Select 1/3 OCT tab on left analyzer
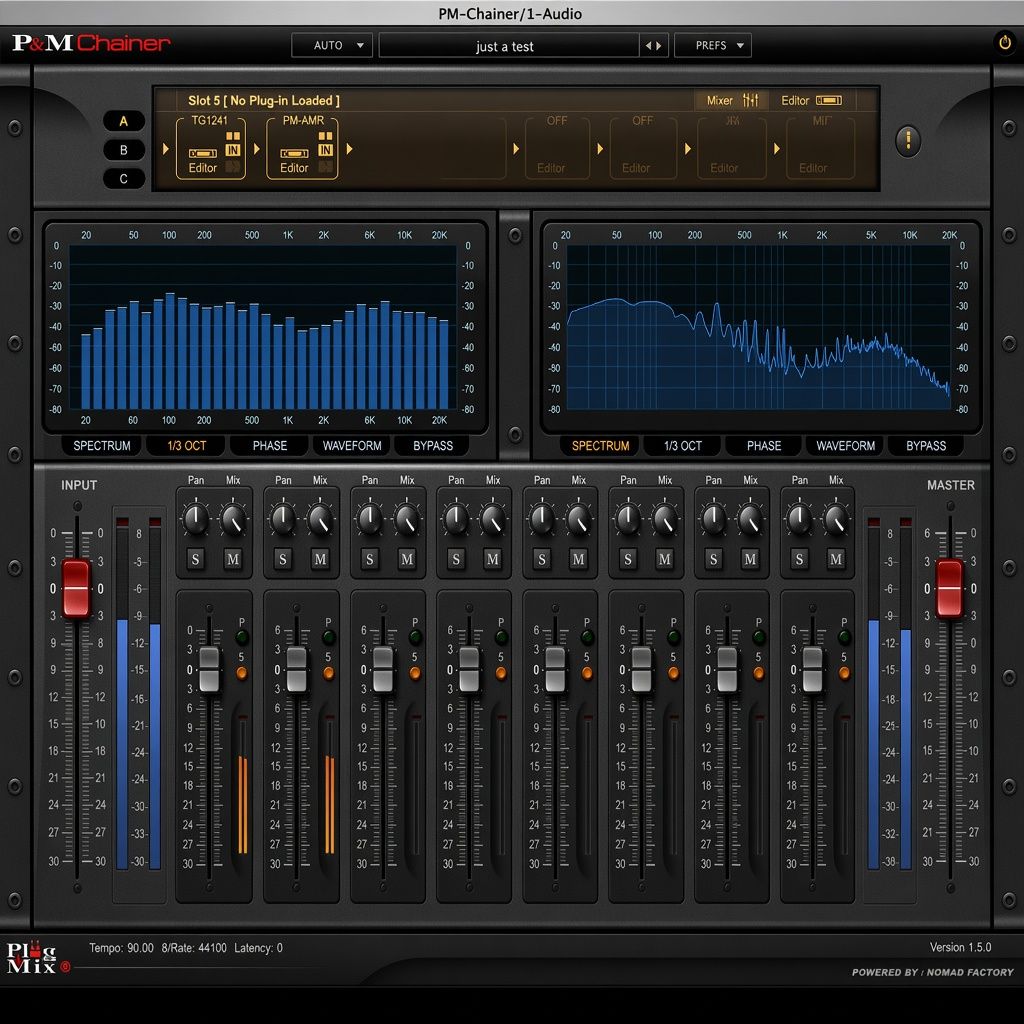The height and width of the screenshot is (1024, 1024). click(187, 445)
